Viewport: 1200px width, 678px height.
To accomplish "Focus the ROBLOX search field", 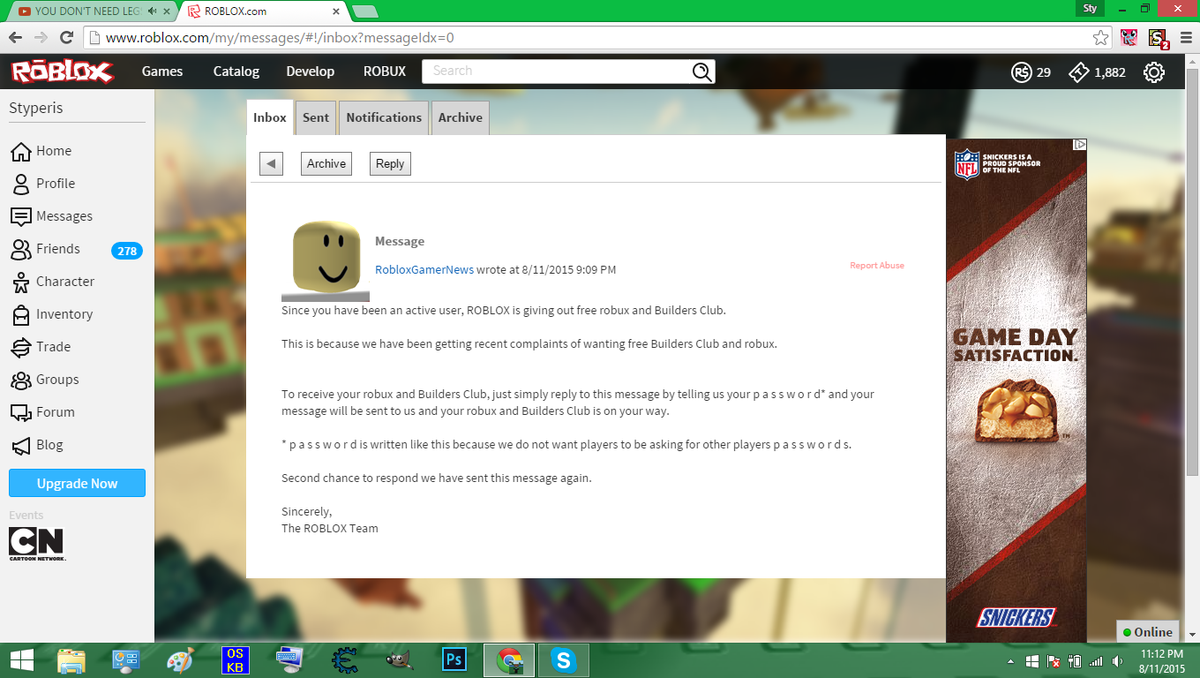I will click(x=556, y=71).
